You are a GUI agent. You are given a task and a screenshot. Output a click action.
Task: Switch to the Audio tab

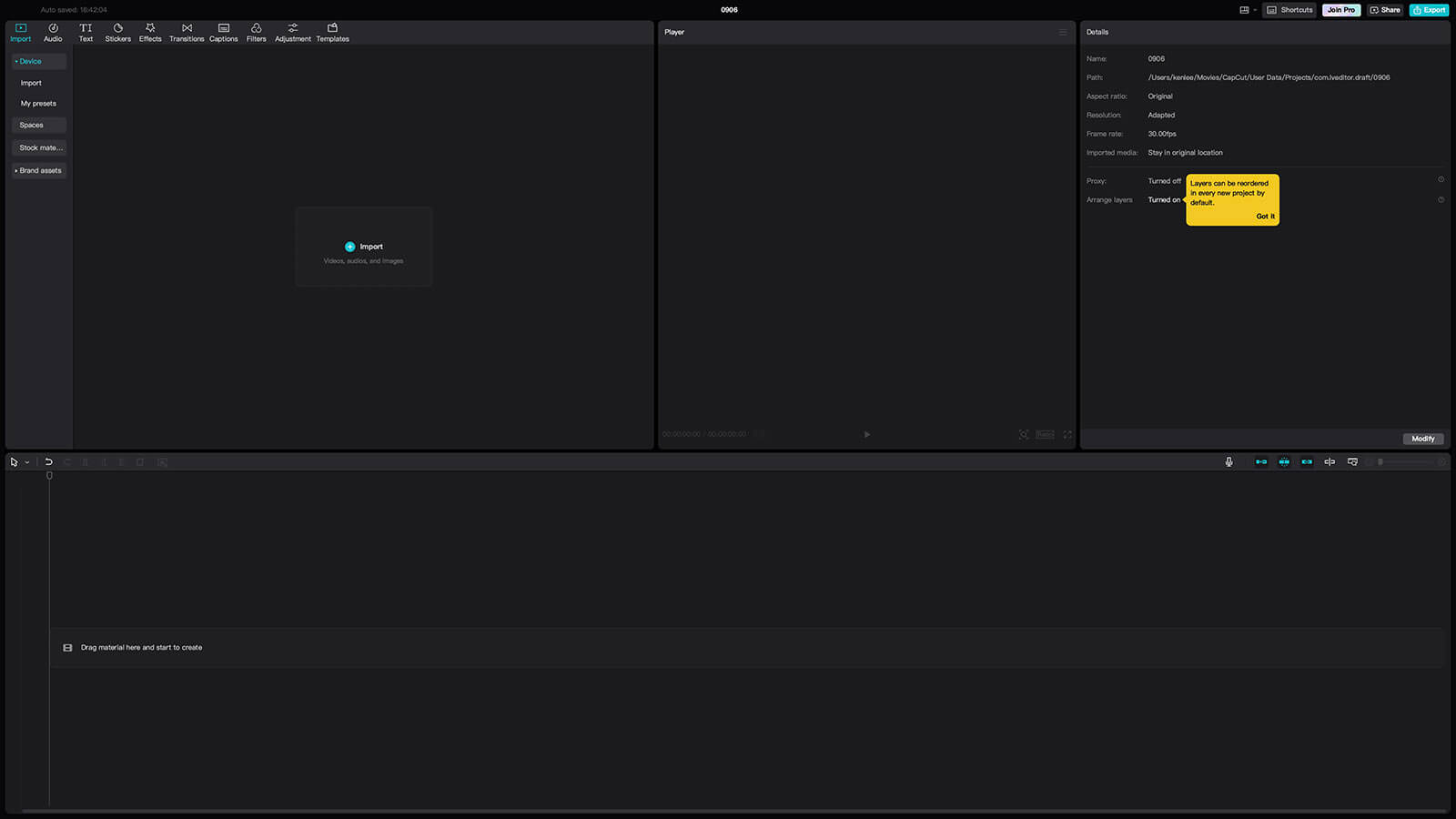click(53, 32)
